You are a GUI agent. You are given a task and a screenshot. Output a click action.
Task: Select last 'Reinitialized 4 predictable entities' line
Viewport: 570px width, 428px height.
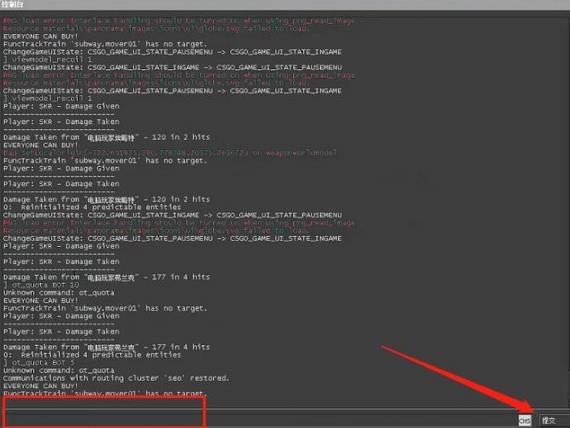click(x=92, y=355)
